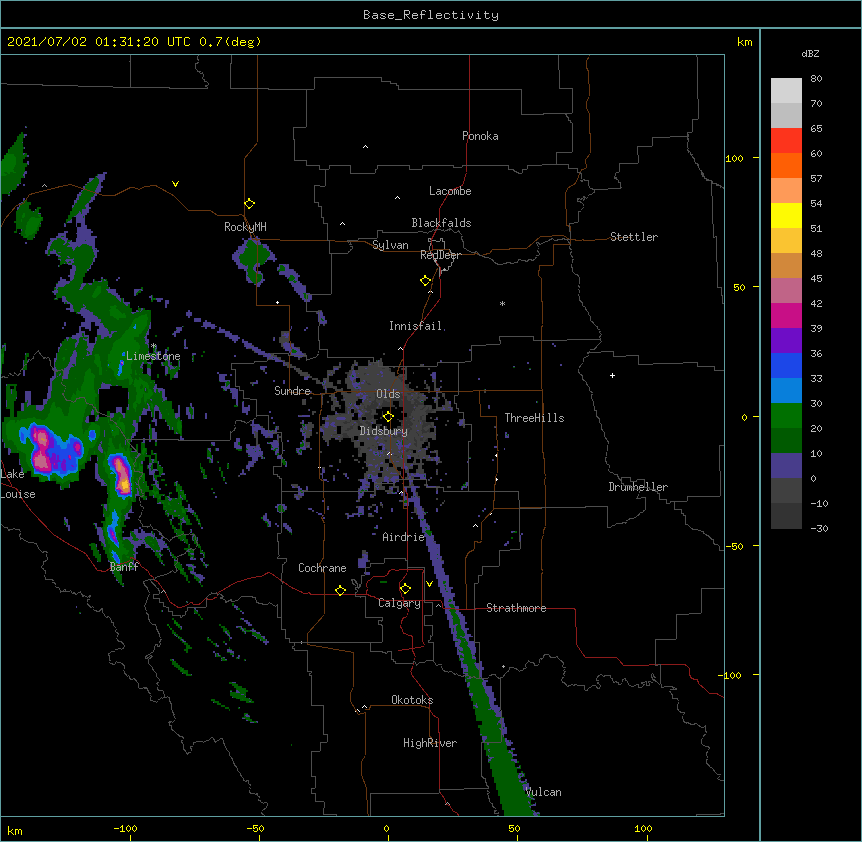Click the Limestone label
The height and width of the screenshot is (842, 862).
click(x=153, y=356)
